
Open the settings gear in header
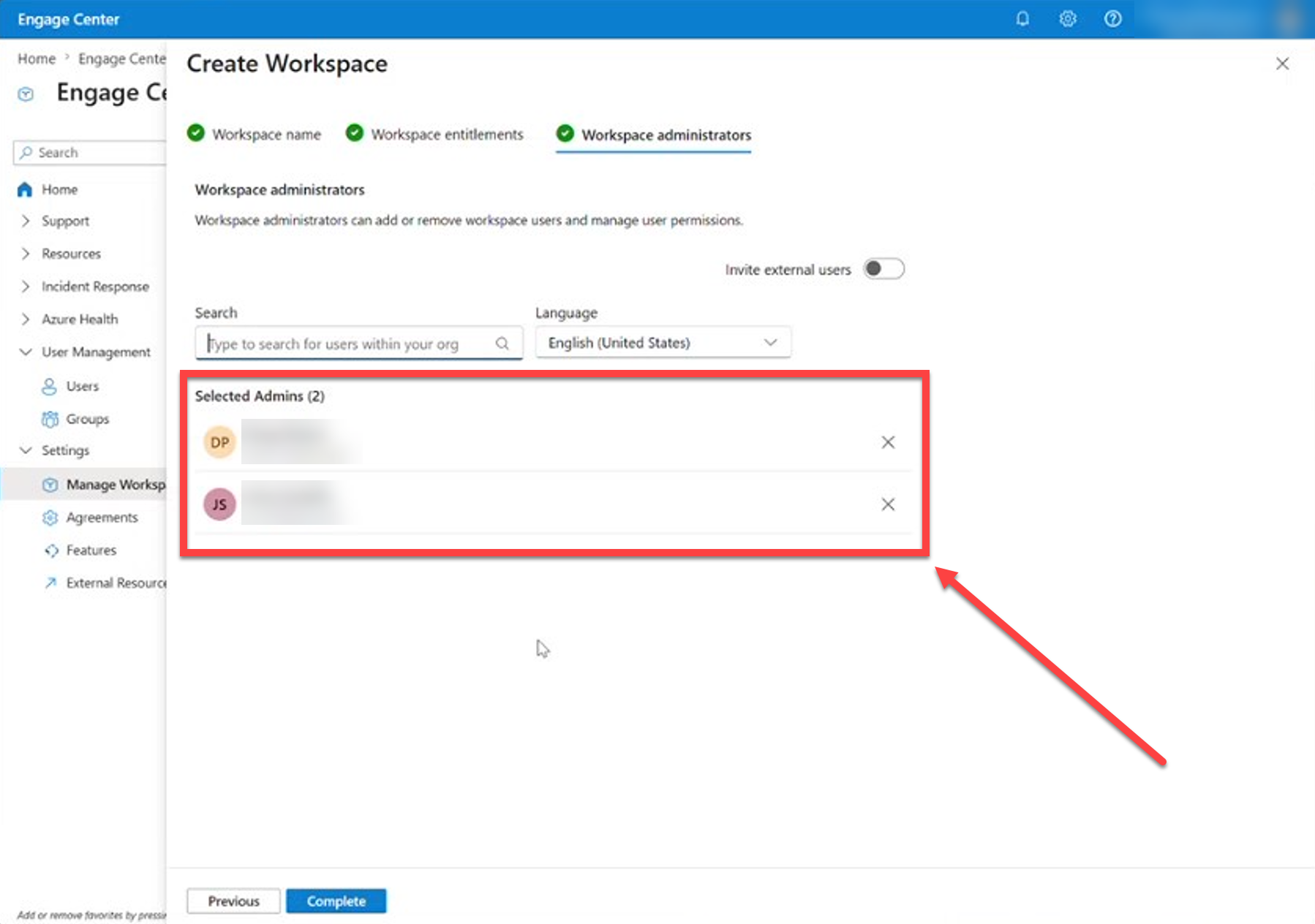click(1068, 19)
